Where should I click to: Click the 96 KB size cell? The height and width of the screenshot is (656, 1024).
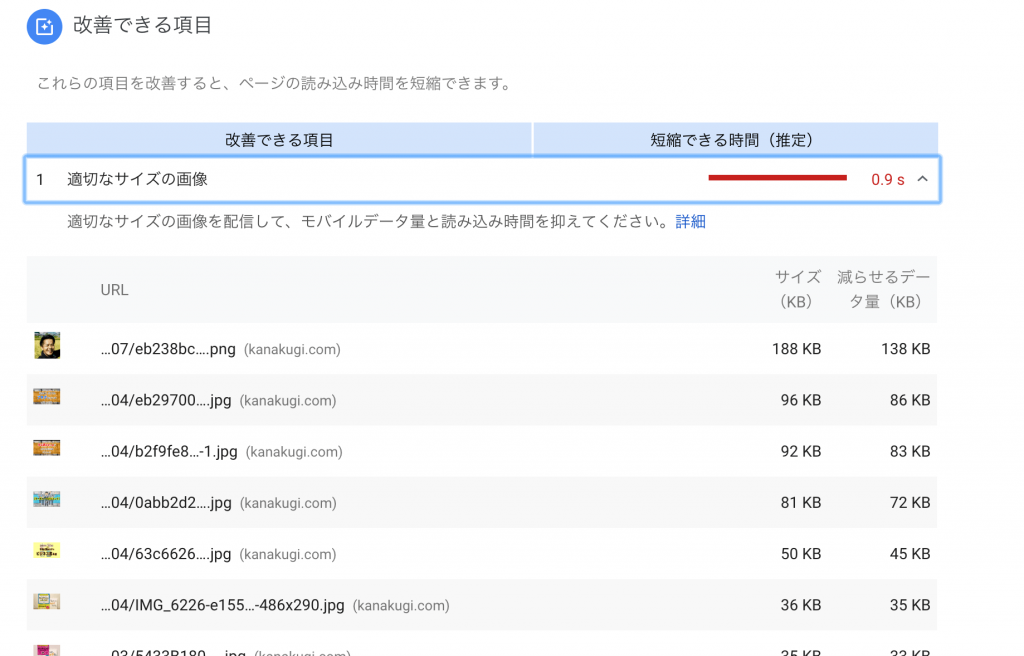801,401
